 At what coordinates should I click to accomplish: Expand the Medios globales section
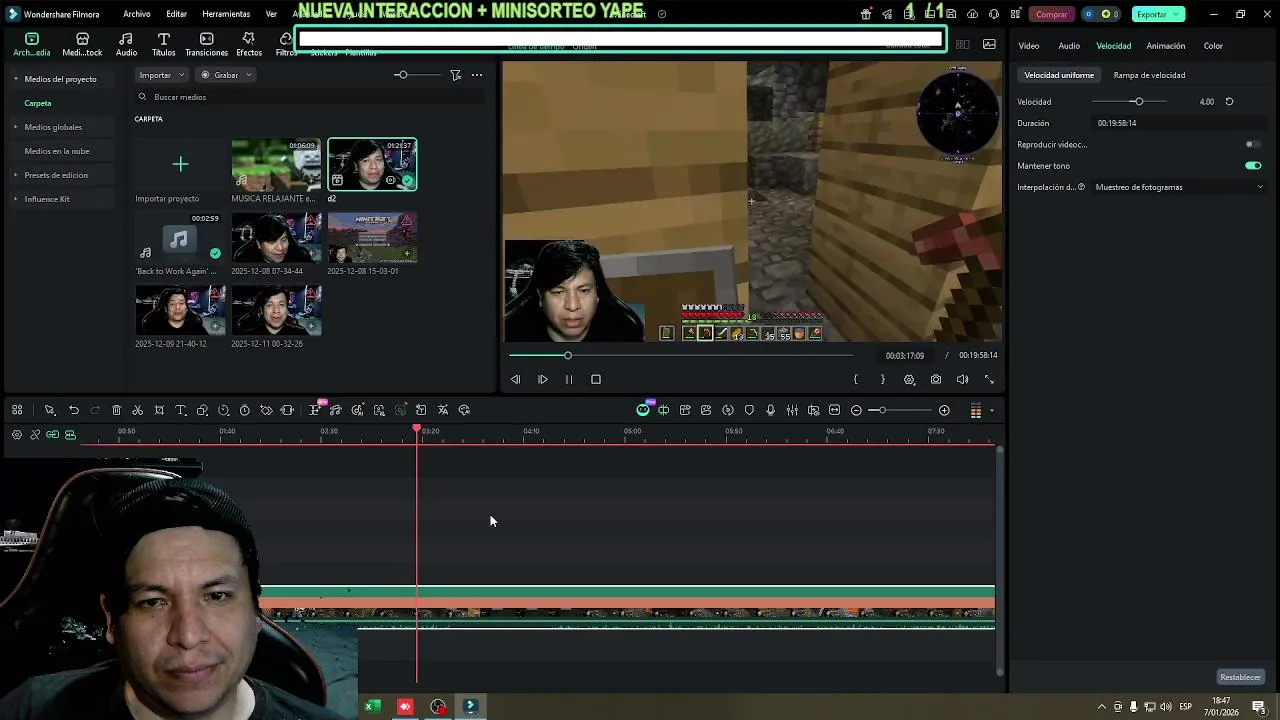coord(15,127)
